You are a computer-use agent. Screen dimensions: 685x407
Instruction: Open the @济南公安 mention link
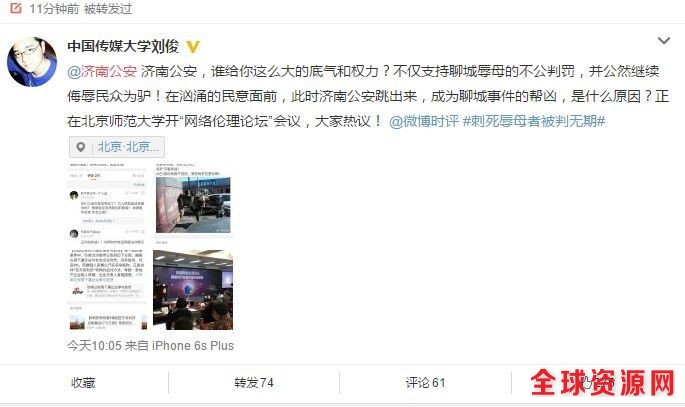click(102, 71)
